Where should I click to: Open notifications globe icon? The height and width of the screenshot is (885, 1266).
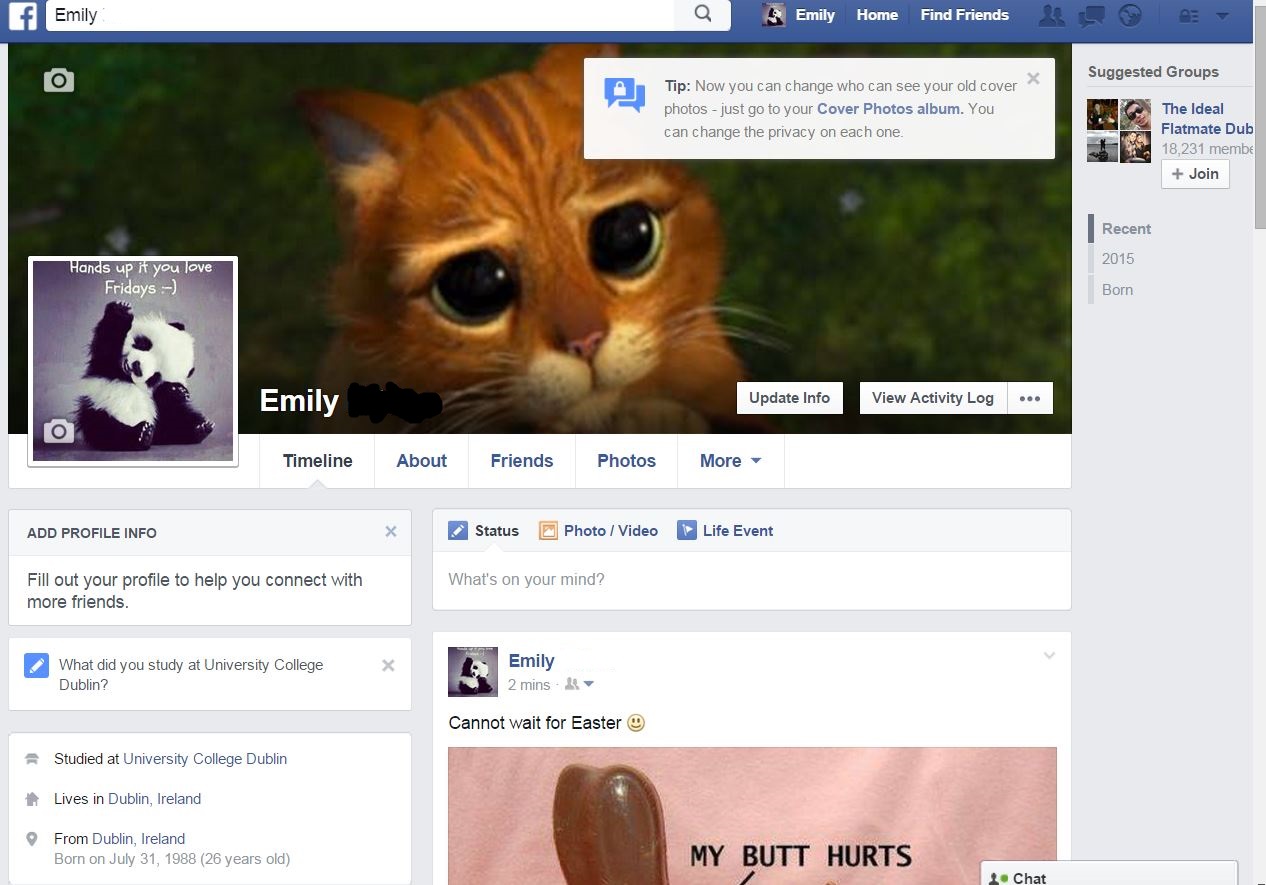coord(1130,15)
